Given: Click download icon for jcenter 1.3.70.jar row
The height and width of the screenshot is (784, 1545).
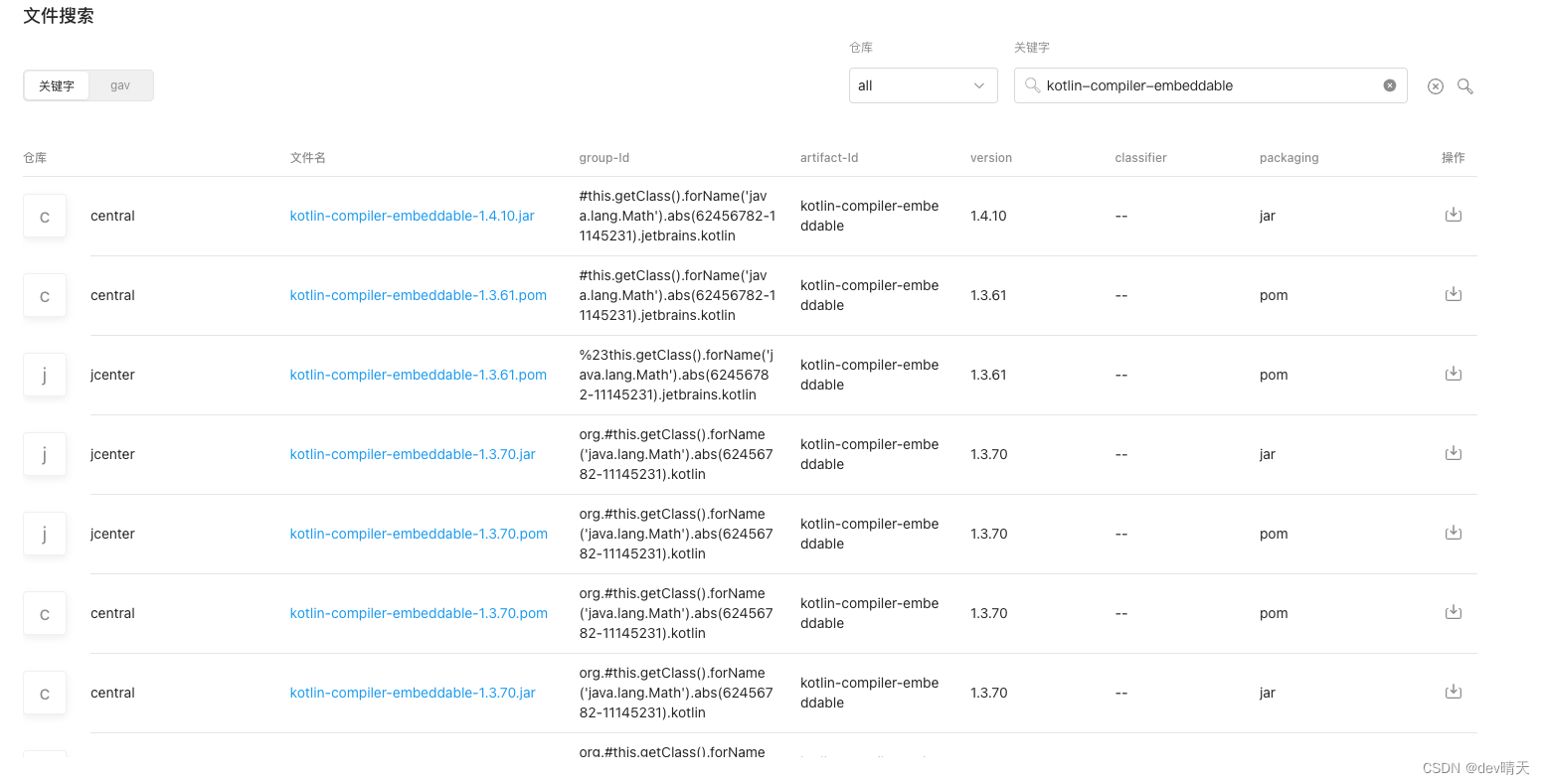Looking at the screenshot, I should [1453, 453].
